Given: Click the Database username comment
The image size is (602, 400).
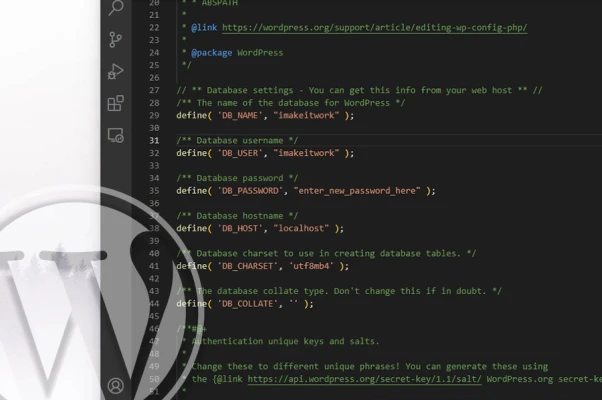Looking at the screenshot, I should (x=237, y=140).
